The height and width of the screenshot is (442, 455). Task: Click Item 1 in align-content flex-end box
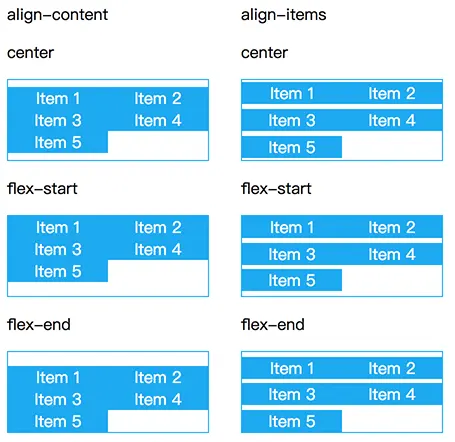coord(58,377)
